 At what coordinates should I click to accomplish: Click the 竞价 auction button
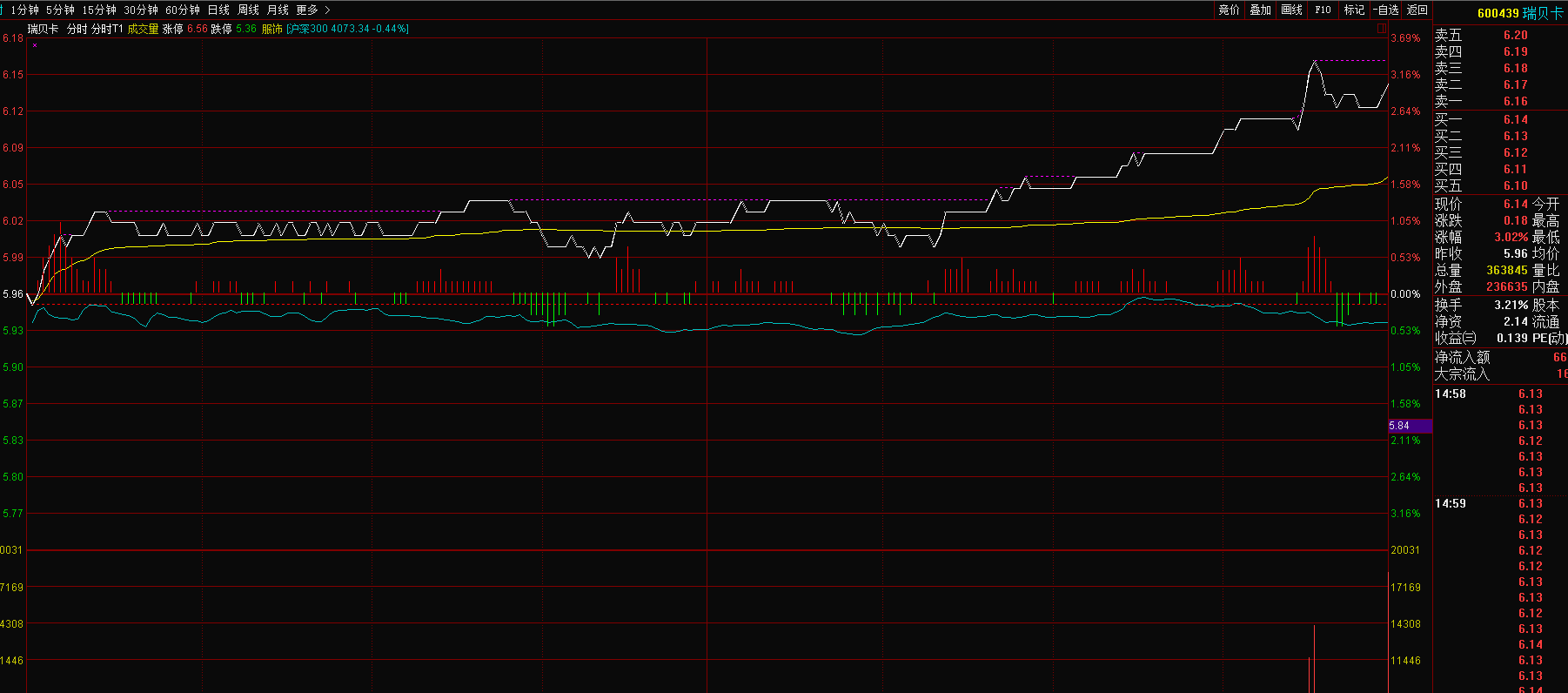(x=1229, y=10)
